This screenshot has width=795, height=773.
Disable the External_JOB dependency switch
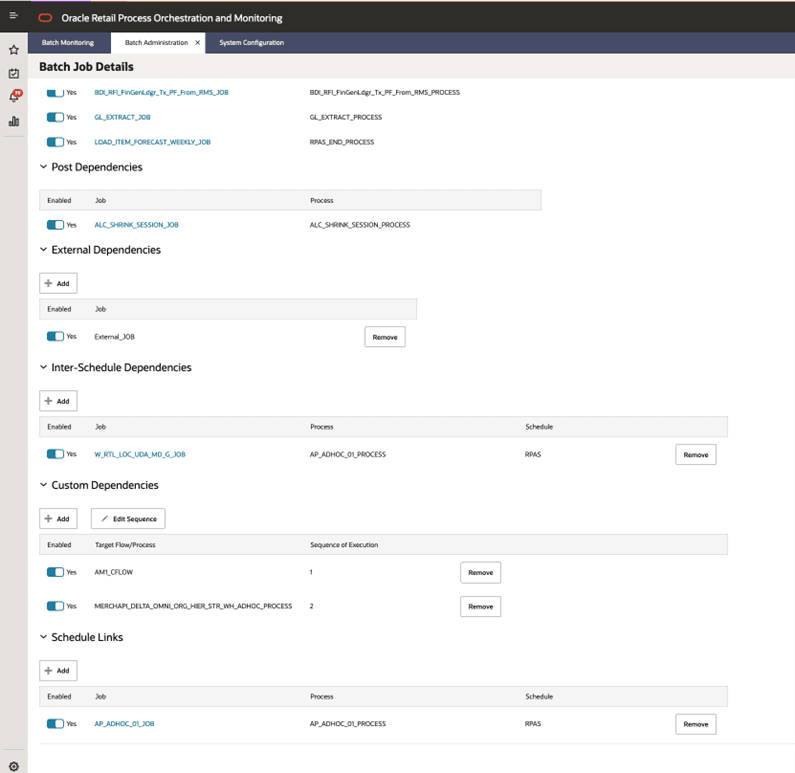55,336
